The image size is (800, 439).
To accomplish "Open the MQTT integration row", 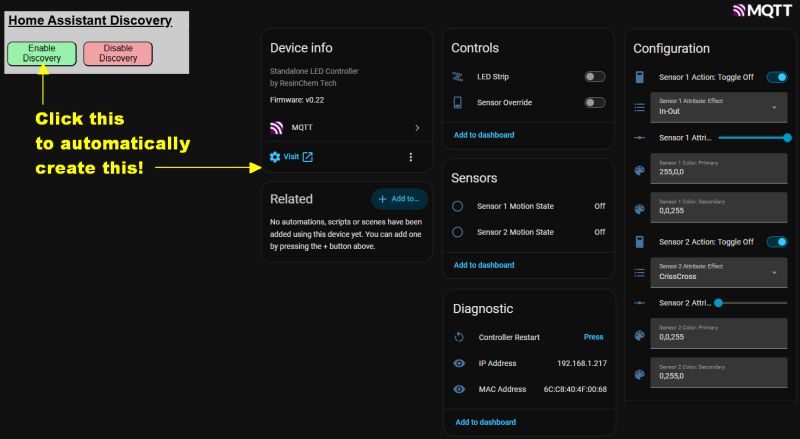I will (346, 128).
